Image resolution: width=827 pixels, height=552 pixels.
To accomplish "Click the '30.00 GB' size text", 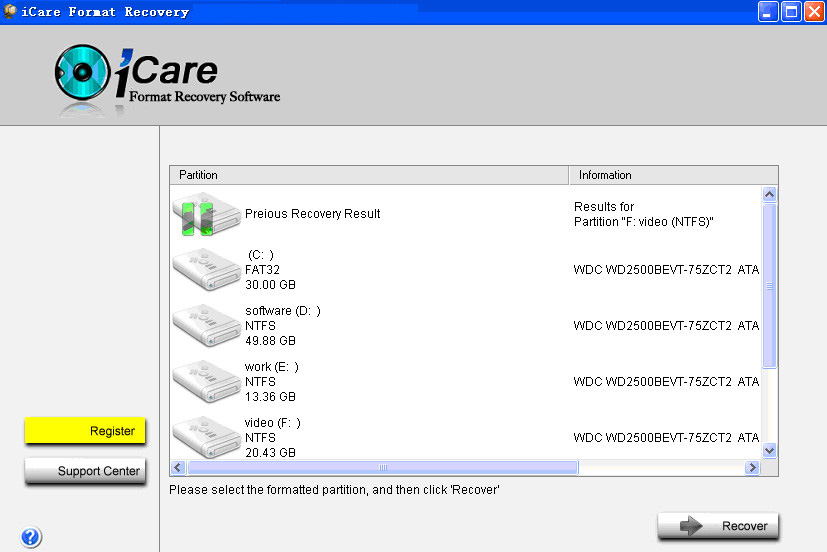I will click(x=270, y=285).
